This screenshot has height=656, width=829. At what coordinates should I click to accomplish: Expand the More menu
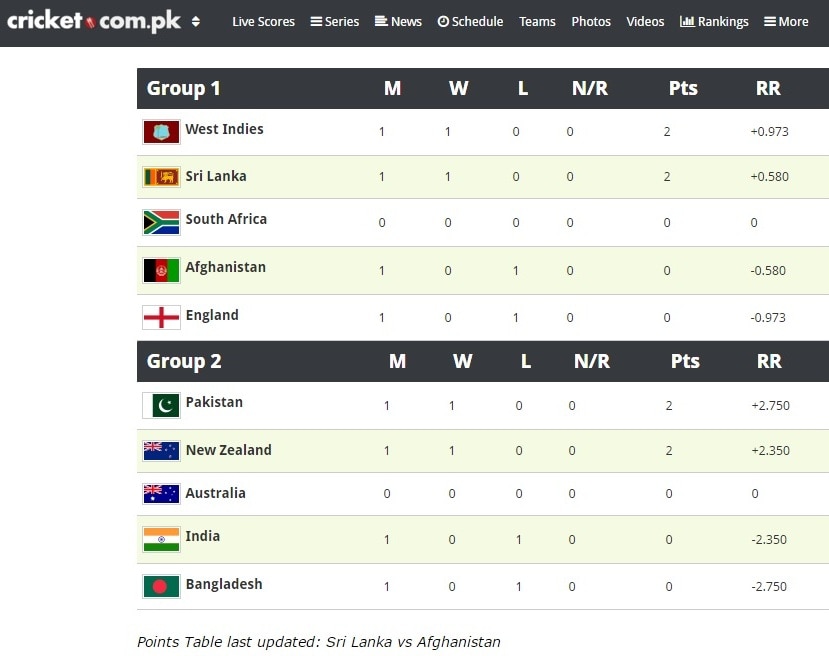[786, 22]
